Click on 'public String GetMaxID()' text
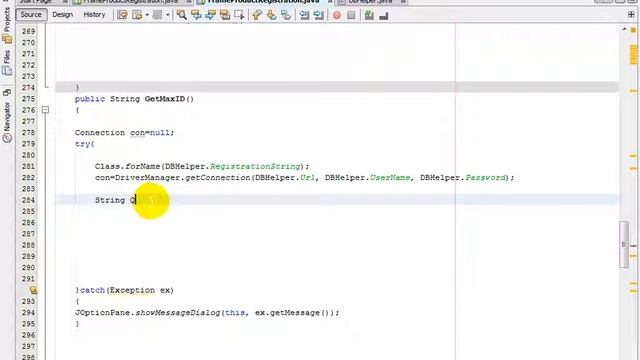This screenshot has height=360, width=640. coord(134,99)
